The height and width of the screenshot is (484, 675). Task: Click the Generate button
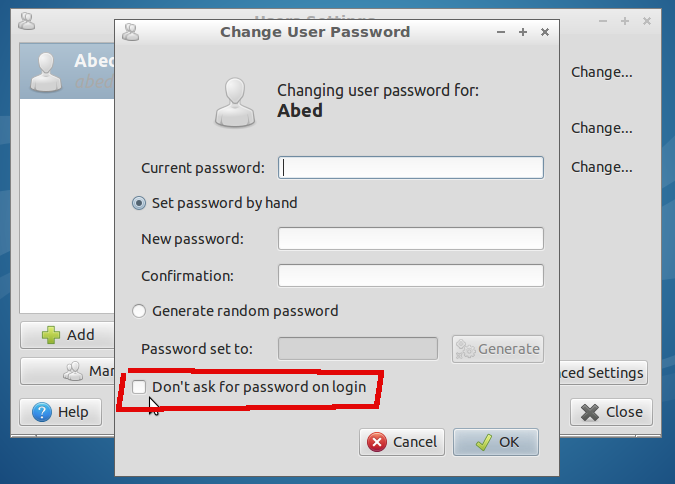pyautogui.click(x=498, y=349)
